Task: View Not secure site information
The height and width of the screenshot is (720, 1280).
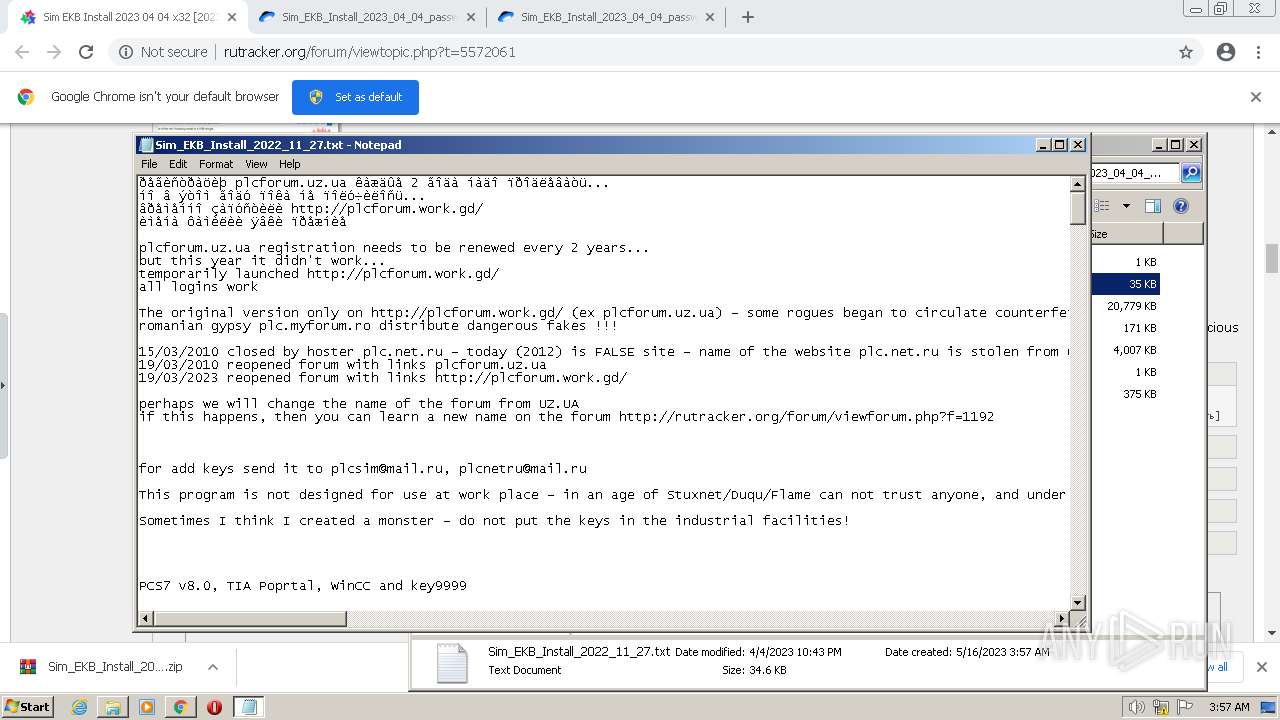Action: (x=163, y=52)
